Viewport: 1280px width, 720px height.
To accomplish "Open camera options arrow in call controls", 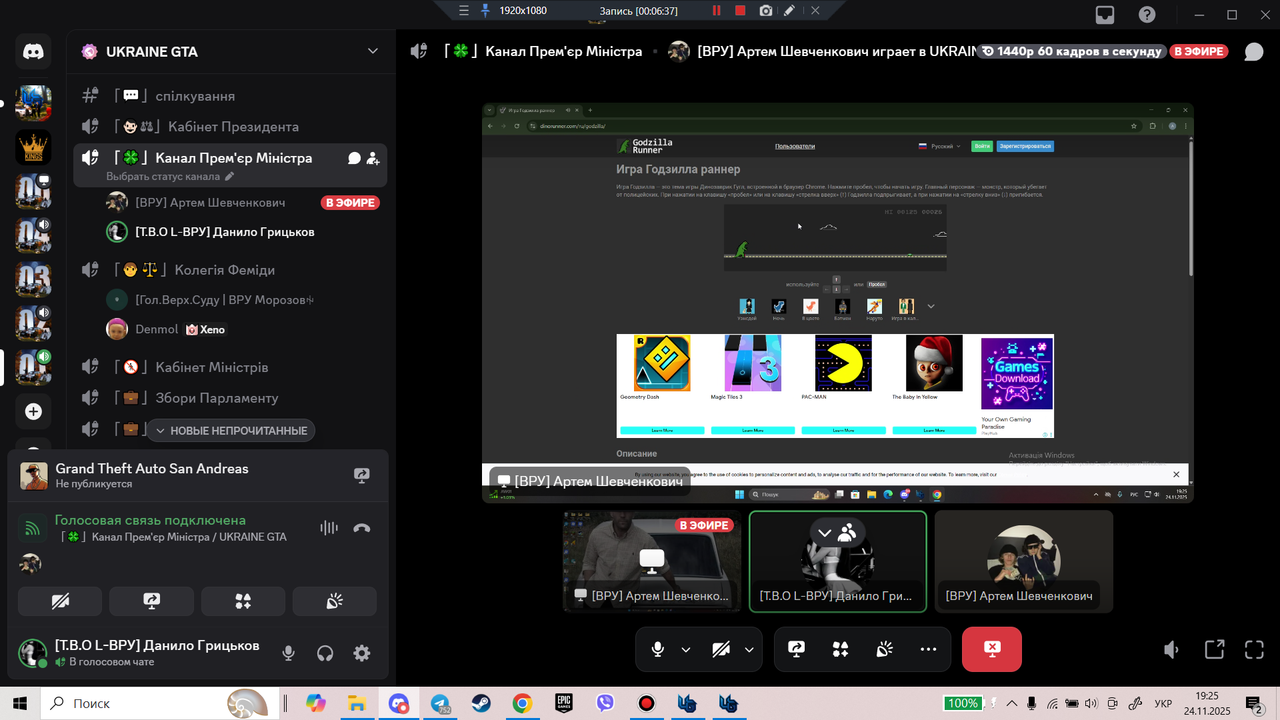I will click(x=749, y=649).
